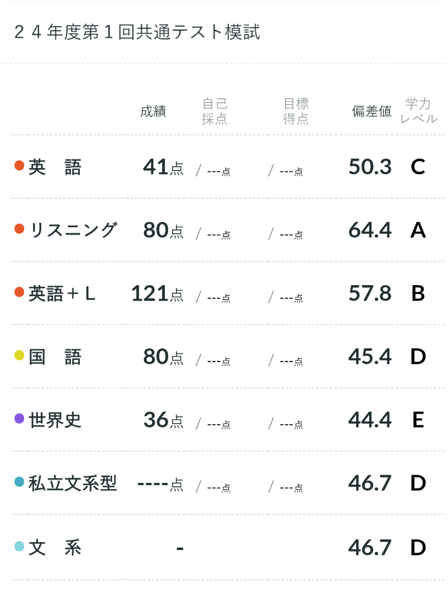Click the 国語 self-score ---点 field
Viewport: 448px width, 589px height.
[219, 361]
